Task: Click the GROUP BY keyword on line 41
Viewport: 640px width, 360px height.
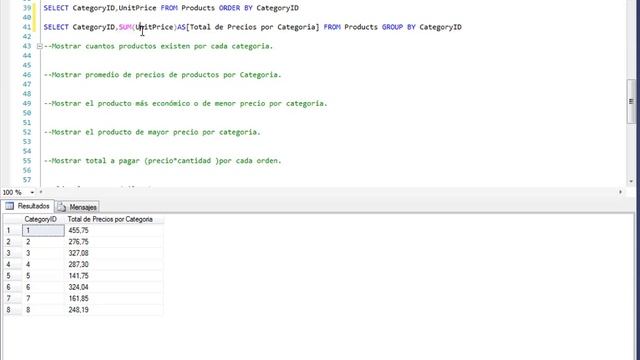Action: click(x=398, y=27)
